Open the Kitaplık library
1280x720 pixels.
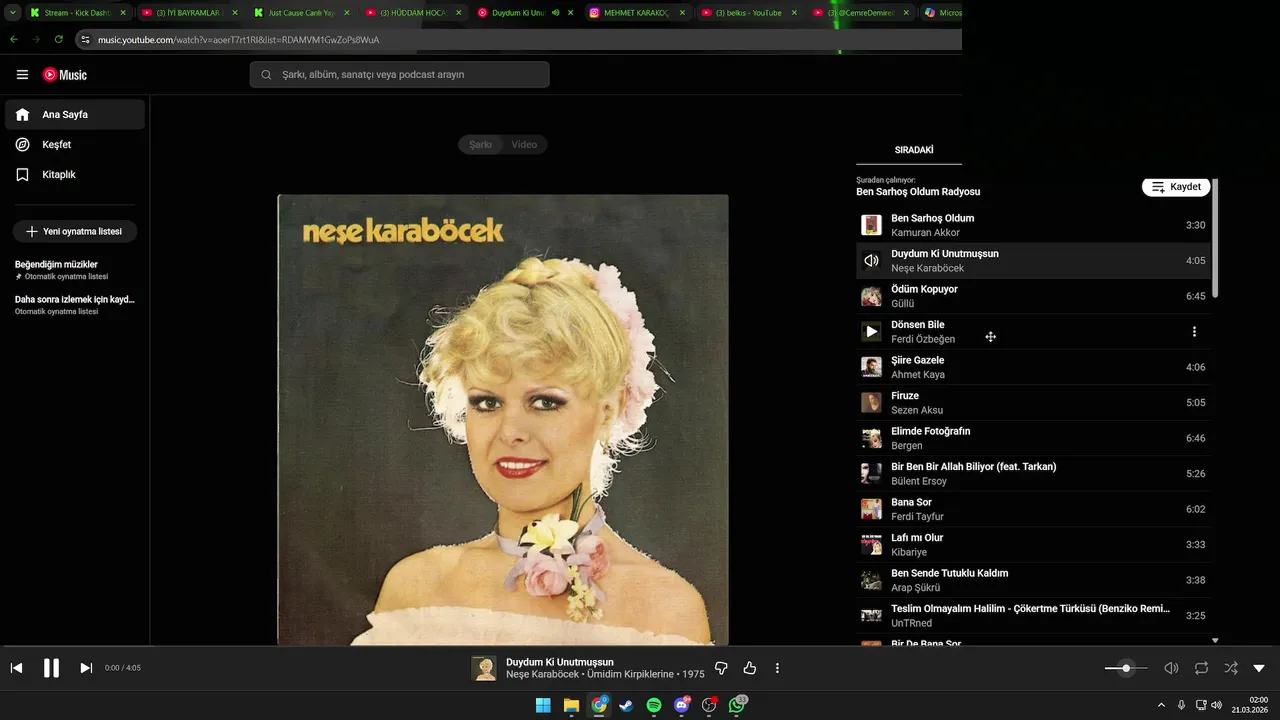pos(75,175)
